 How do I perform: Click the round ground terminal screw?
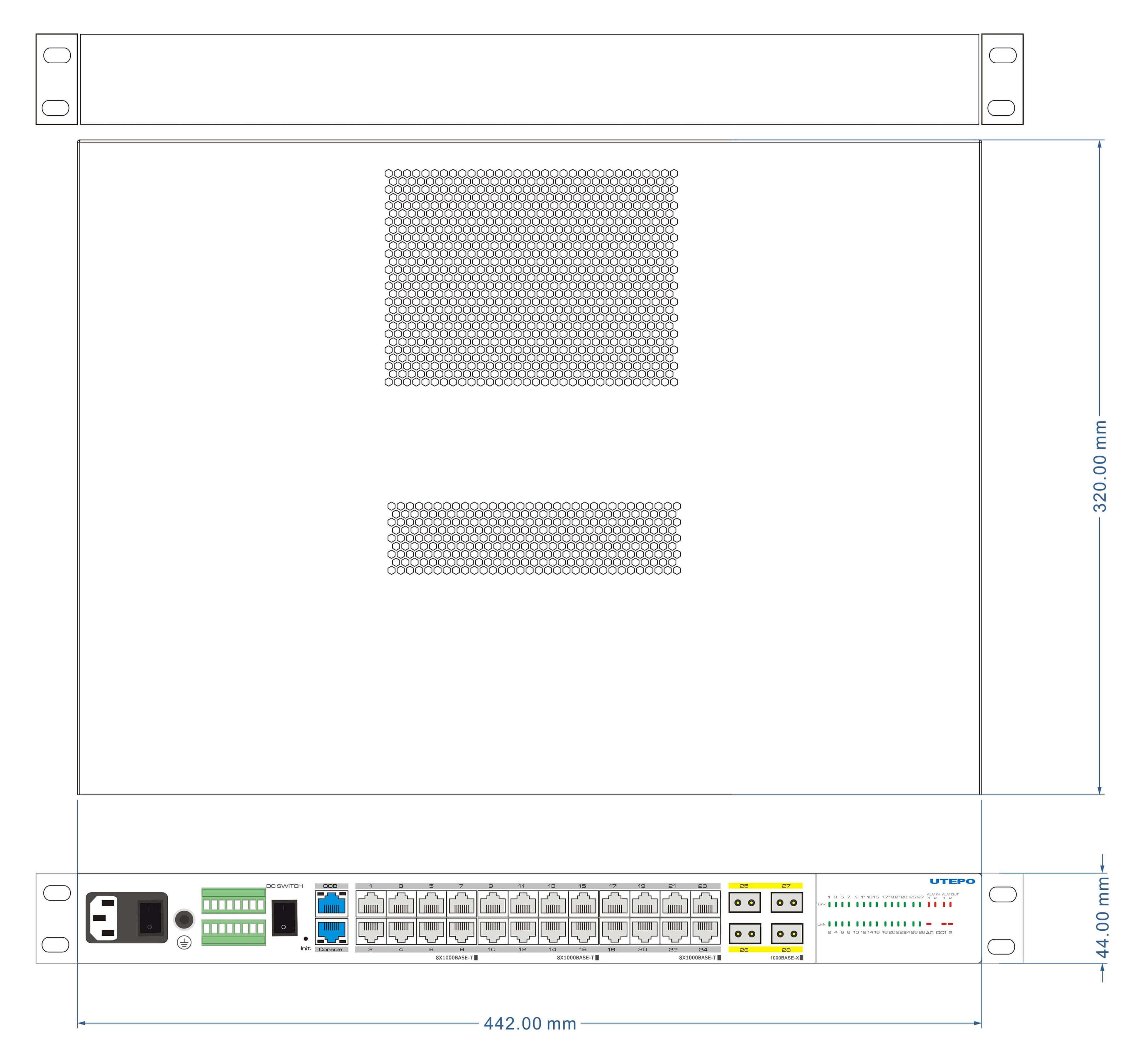click(x=184, y=919)
